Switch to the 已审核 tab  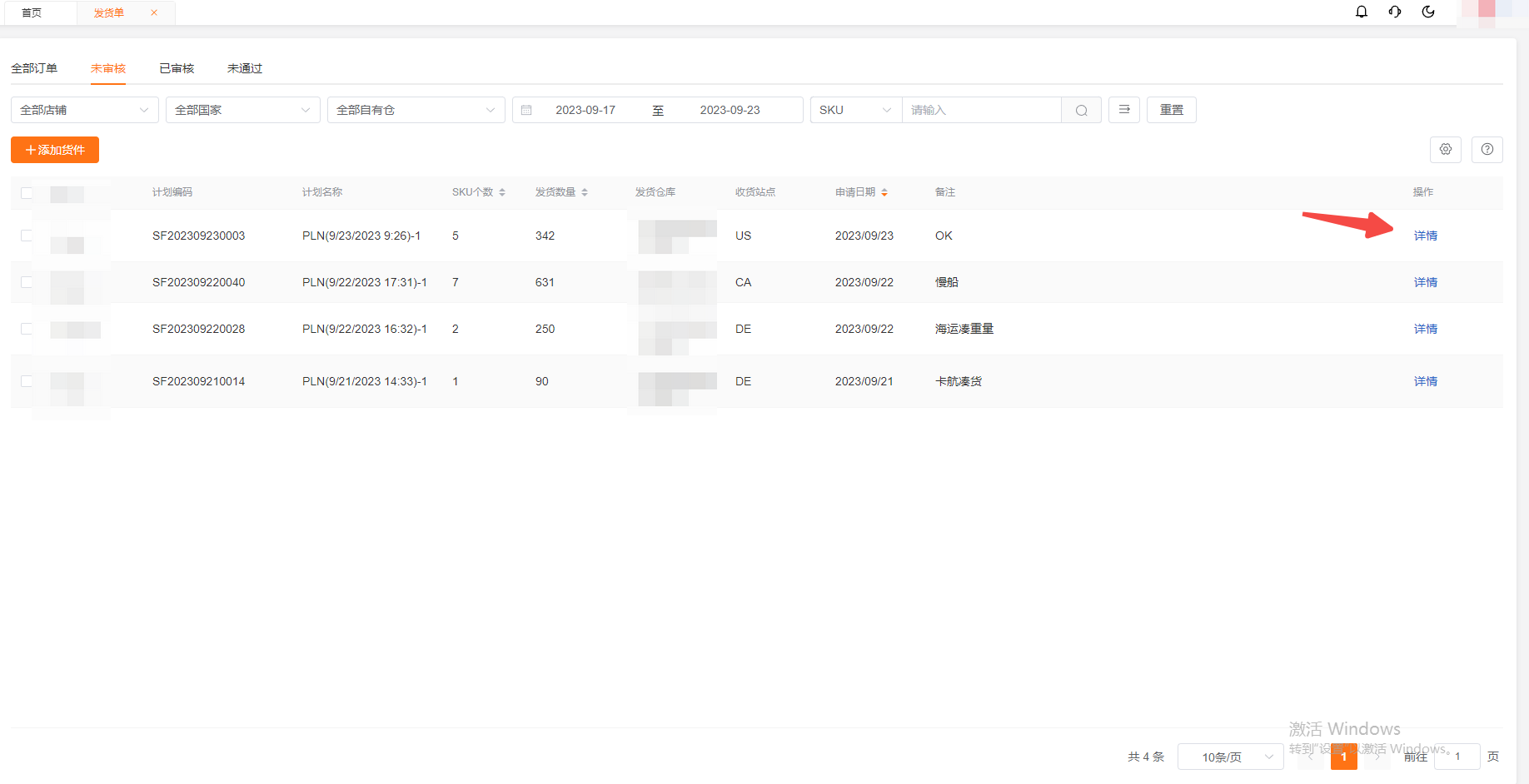(x=177, y=68)
